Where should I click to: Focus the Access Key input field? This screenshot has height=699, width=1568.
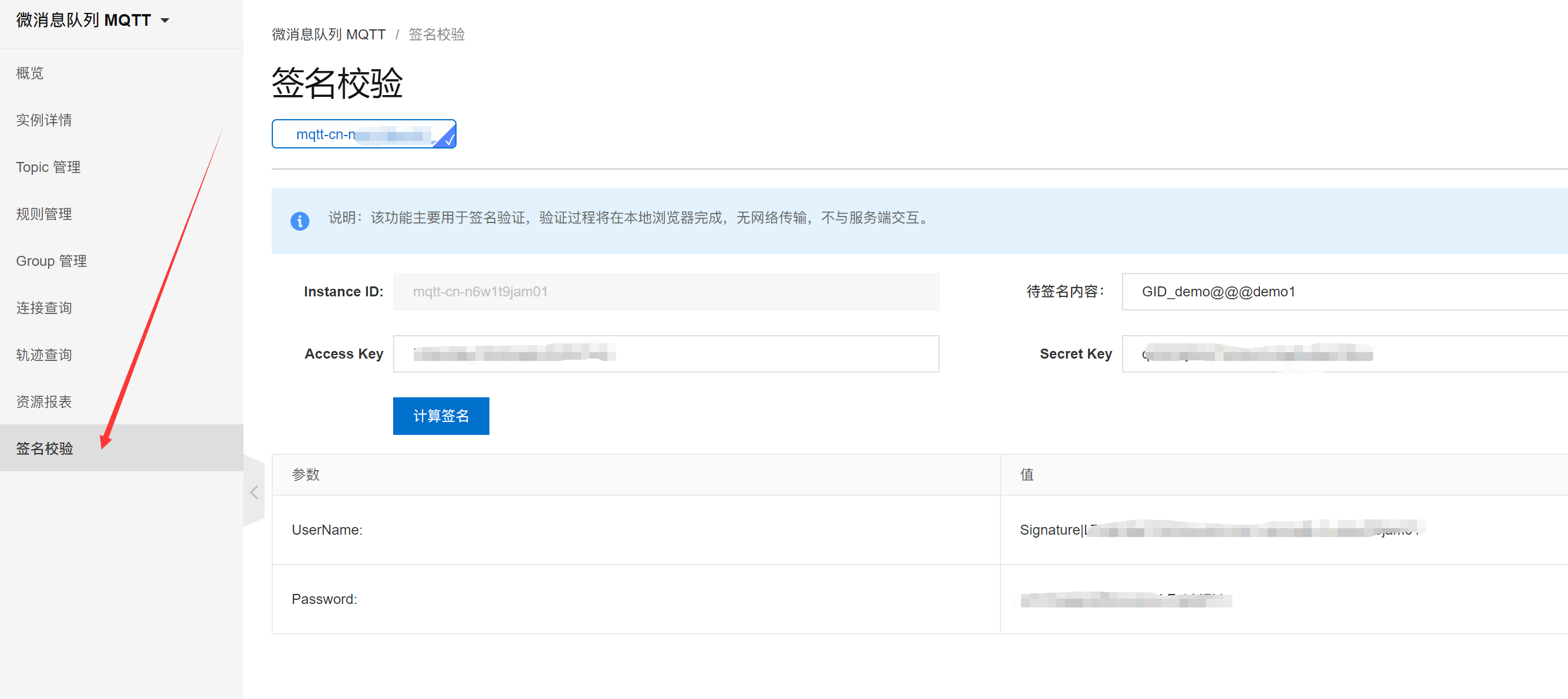tap(666, 354)
